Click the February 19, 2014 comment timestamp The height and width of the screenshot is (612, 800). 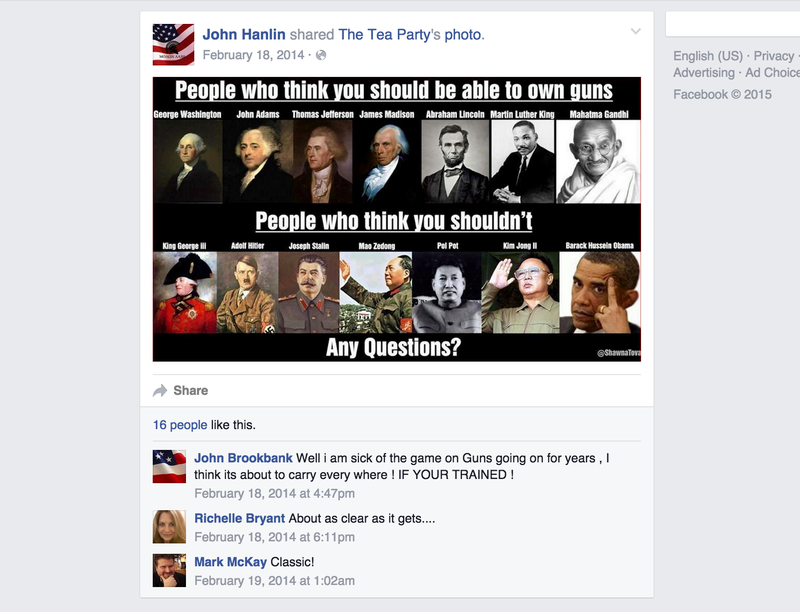[x=274, y=581]
